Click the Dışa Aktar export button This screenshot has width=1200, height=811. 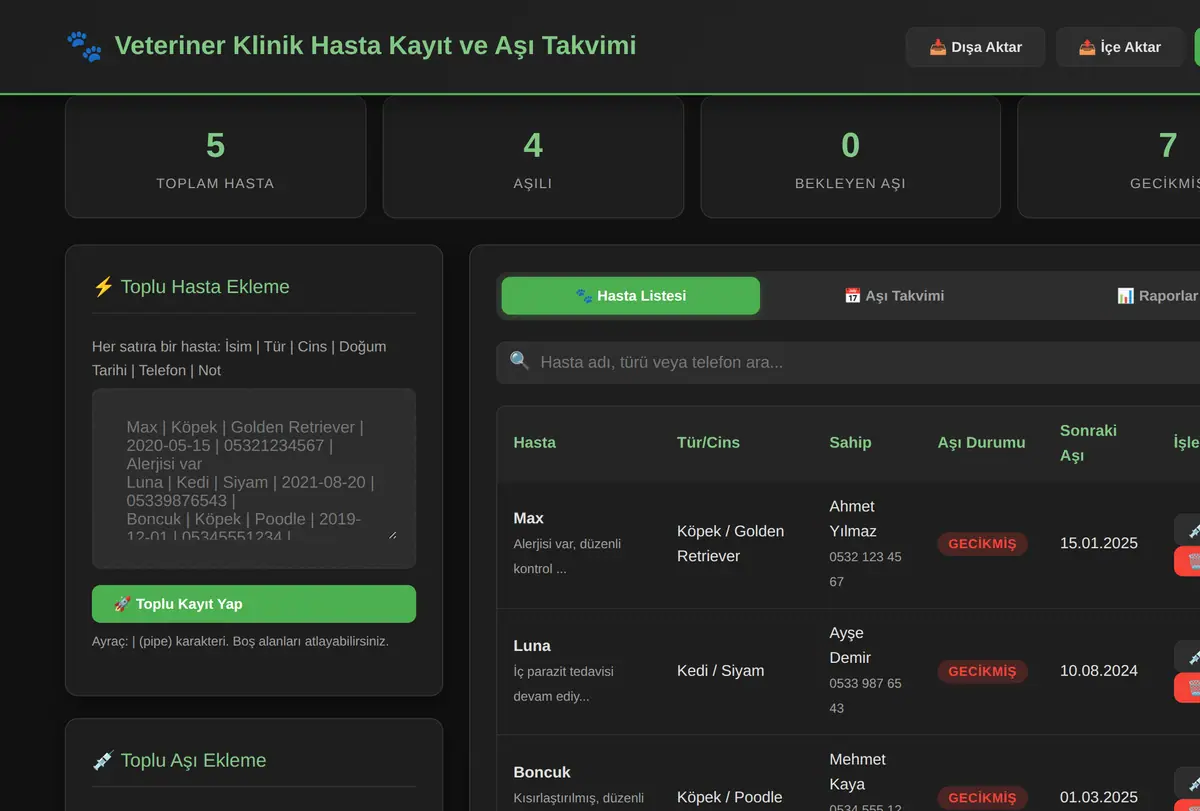point(975,47)
